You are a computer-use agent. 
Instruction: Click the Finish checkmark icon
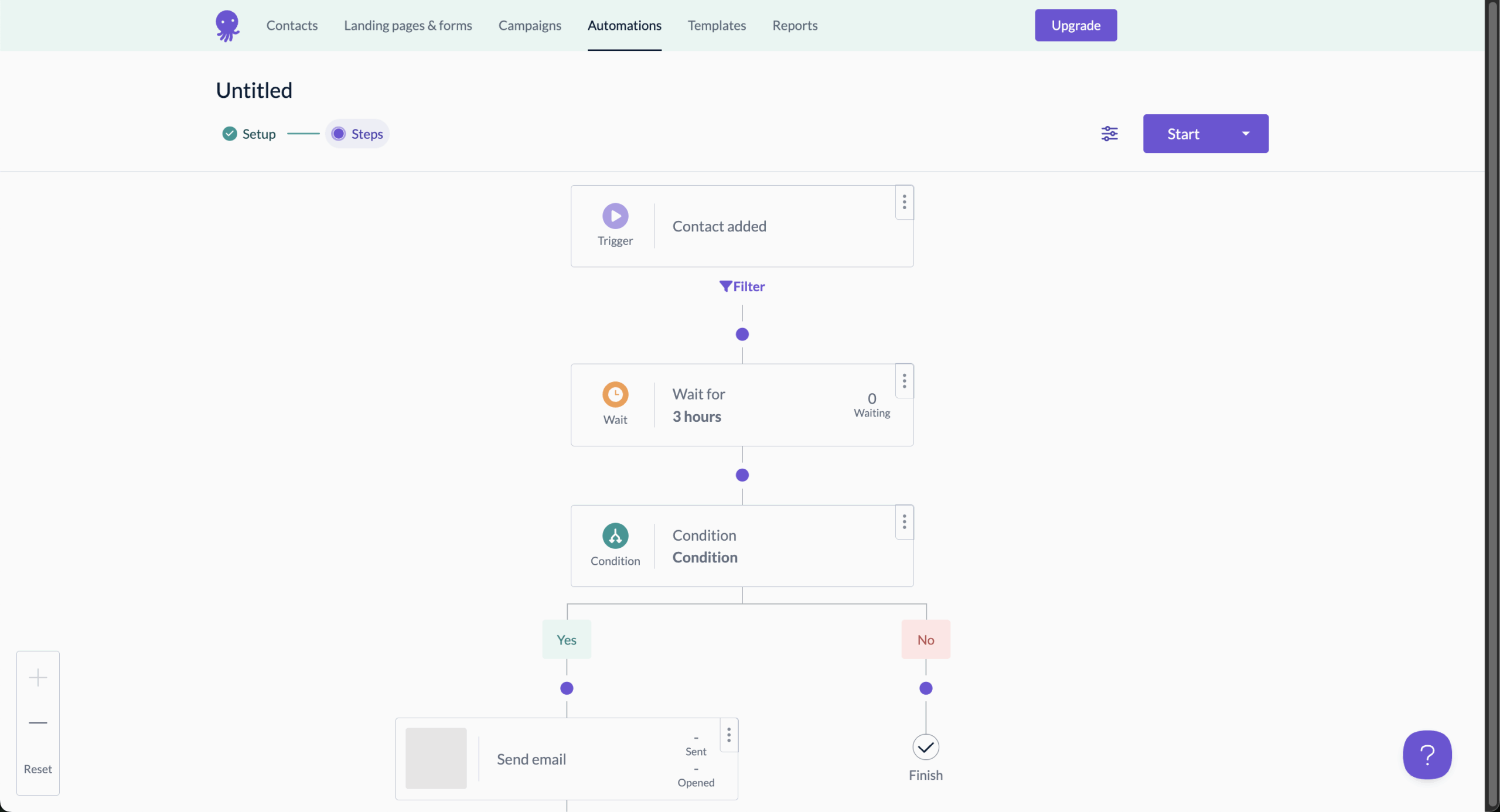(926, 747)
